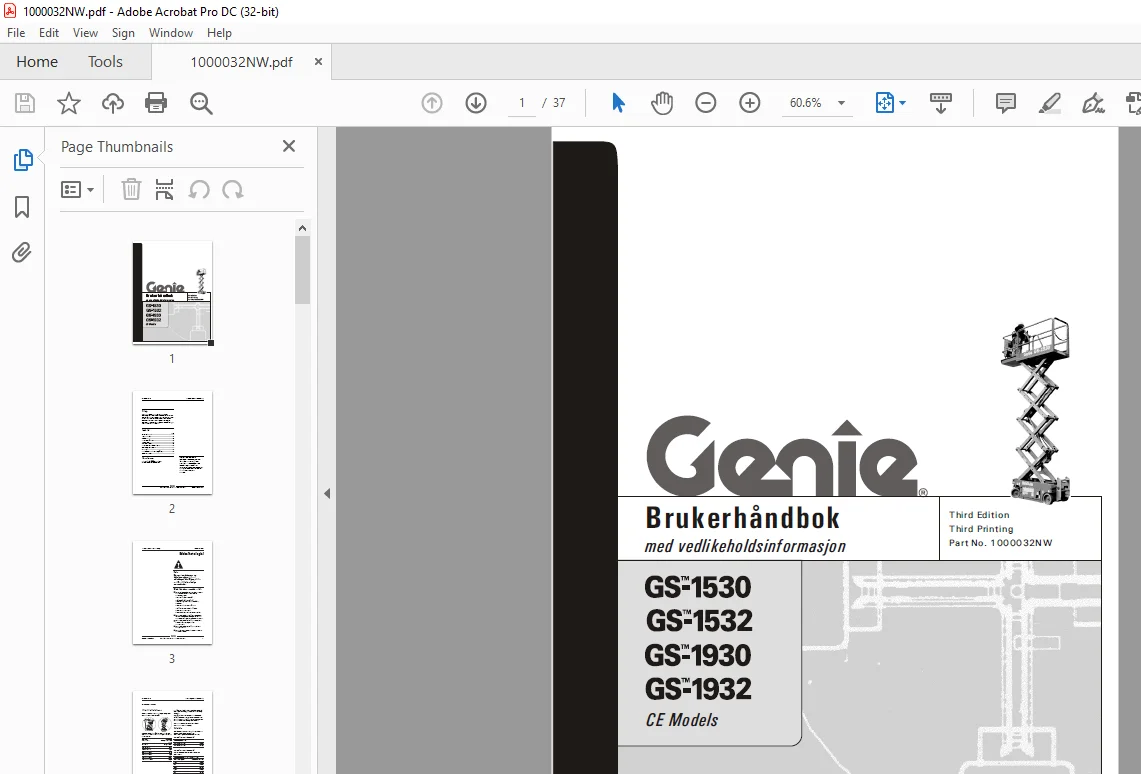This screenshot has height=774, width=1141.
Task: Click the 60.6% zoom value field
Action: coord(806,103)
